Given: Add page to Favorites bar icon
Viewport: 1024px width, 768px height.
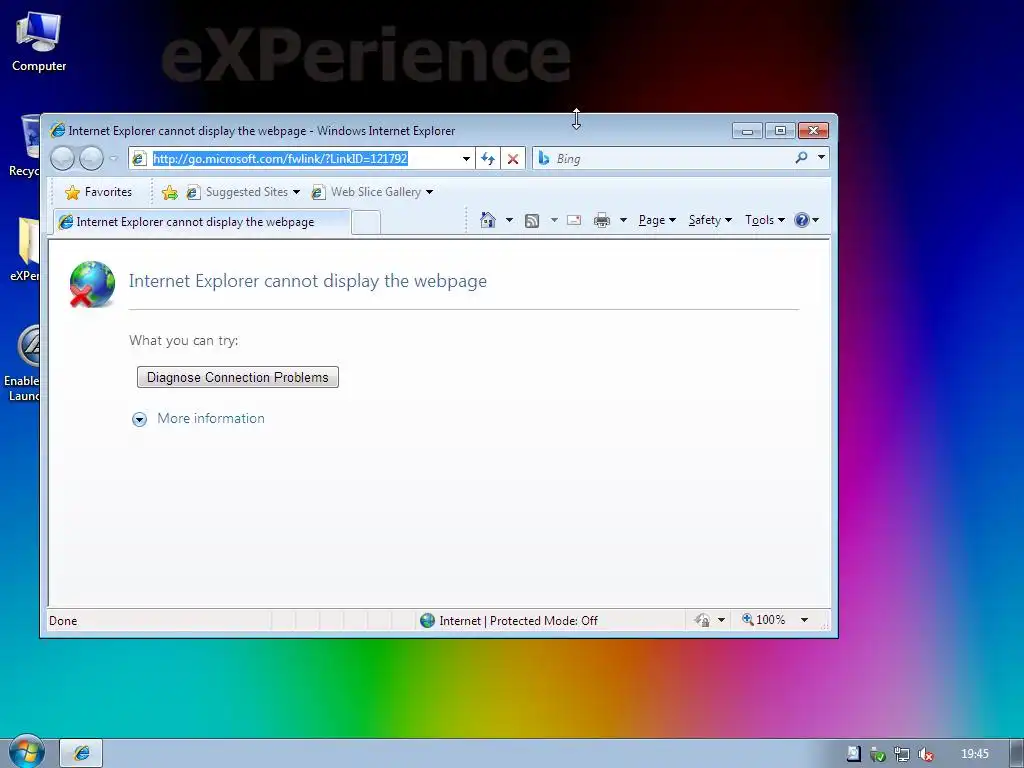Looking at the screenshot, I should (170, 192).
